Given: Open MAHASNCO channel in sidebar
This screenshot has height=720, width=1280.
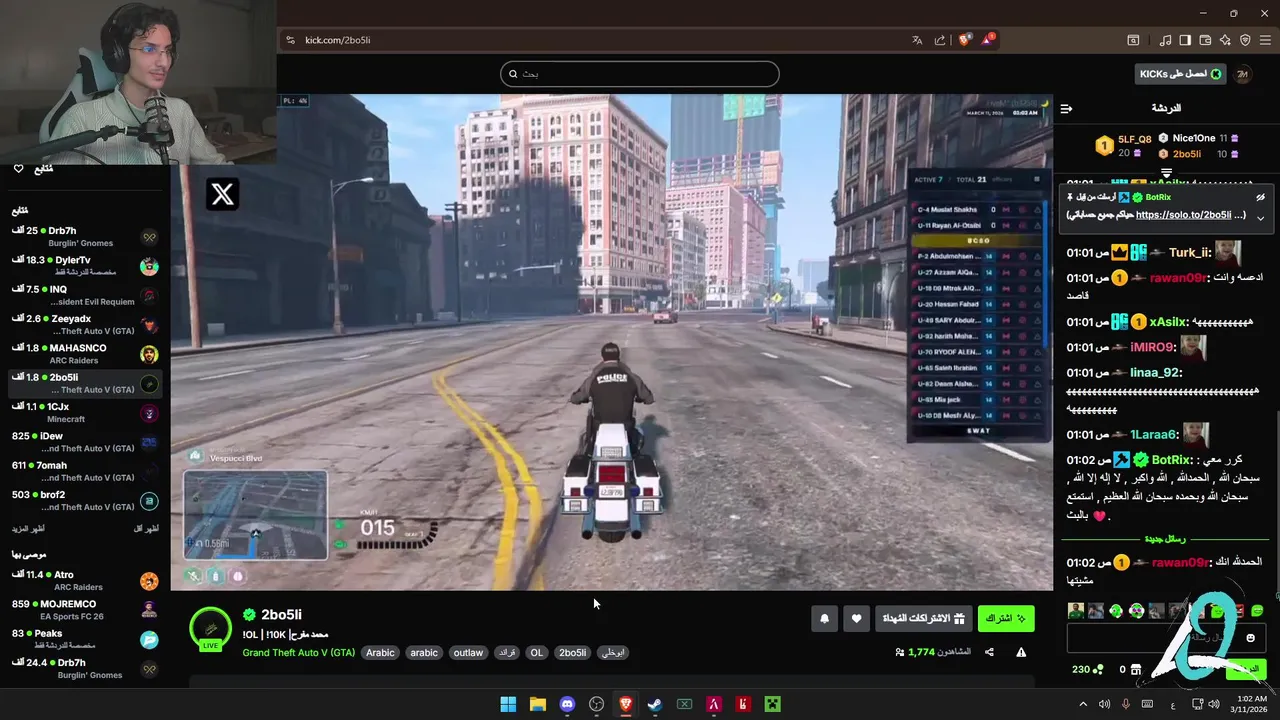Looking at the screenshot, I should click(85, 354).
